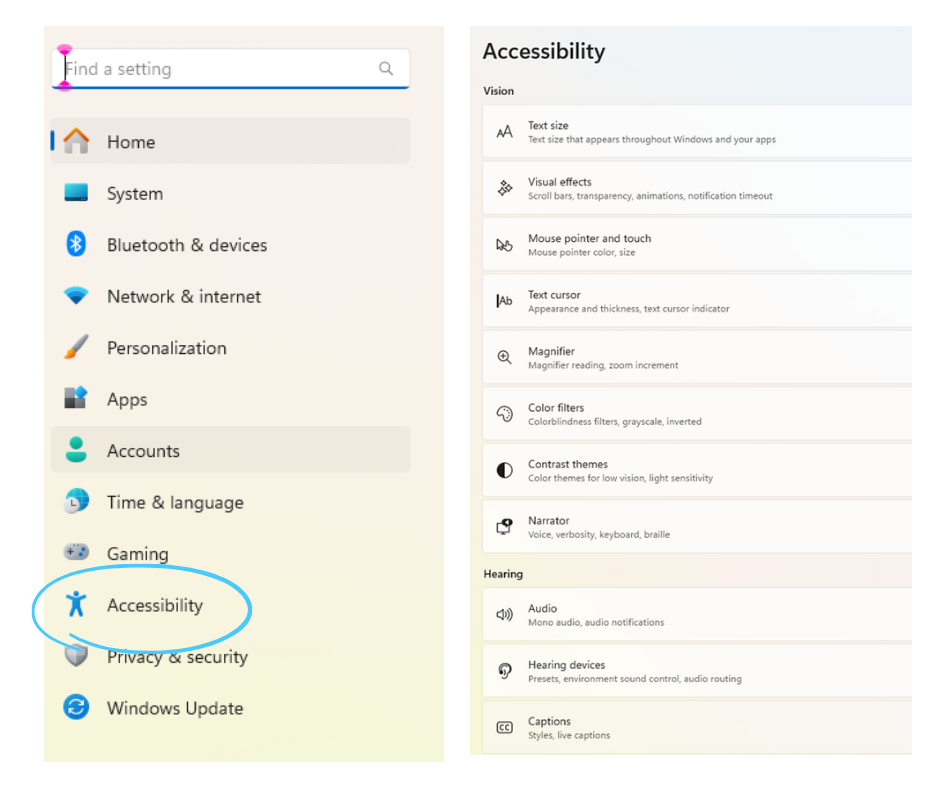Open Captions setting

pos(697,727)
